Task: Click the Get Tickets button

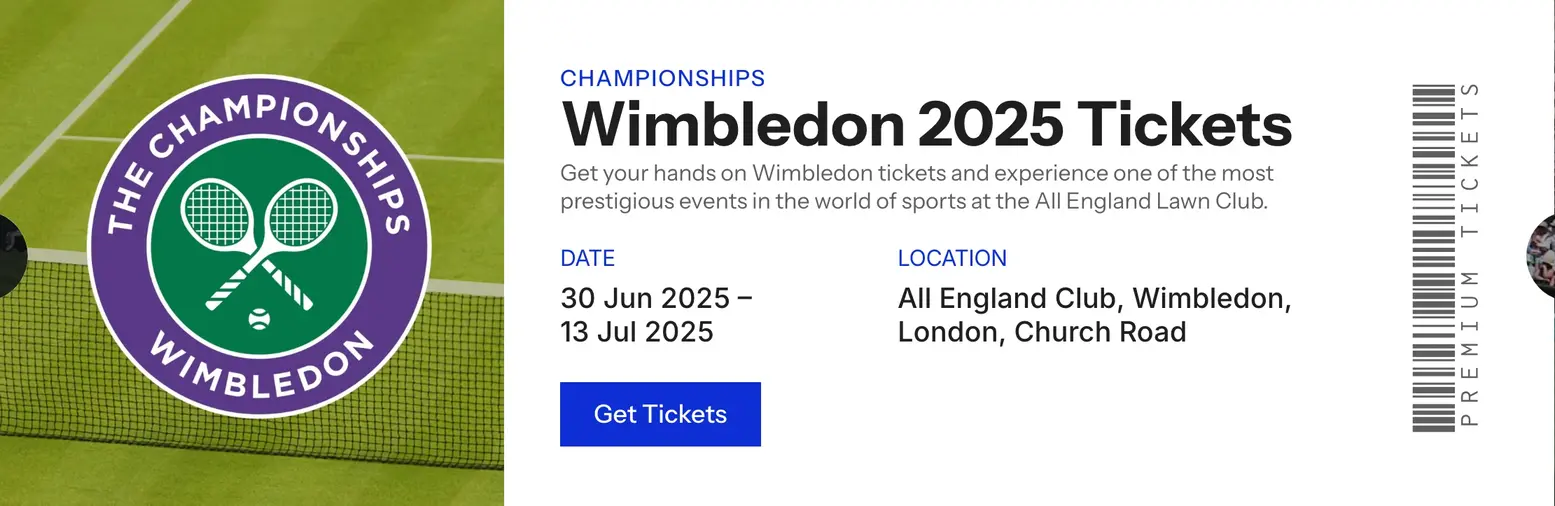Action: [660, 414]
